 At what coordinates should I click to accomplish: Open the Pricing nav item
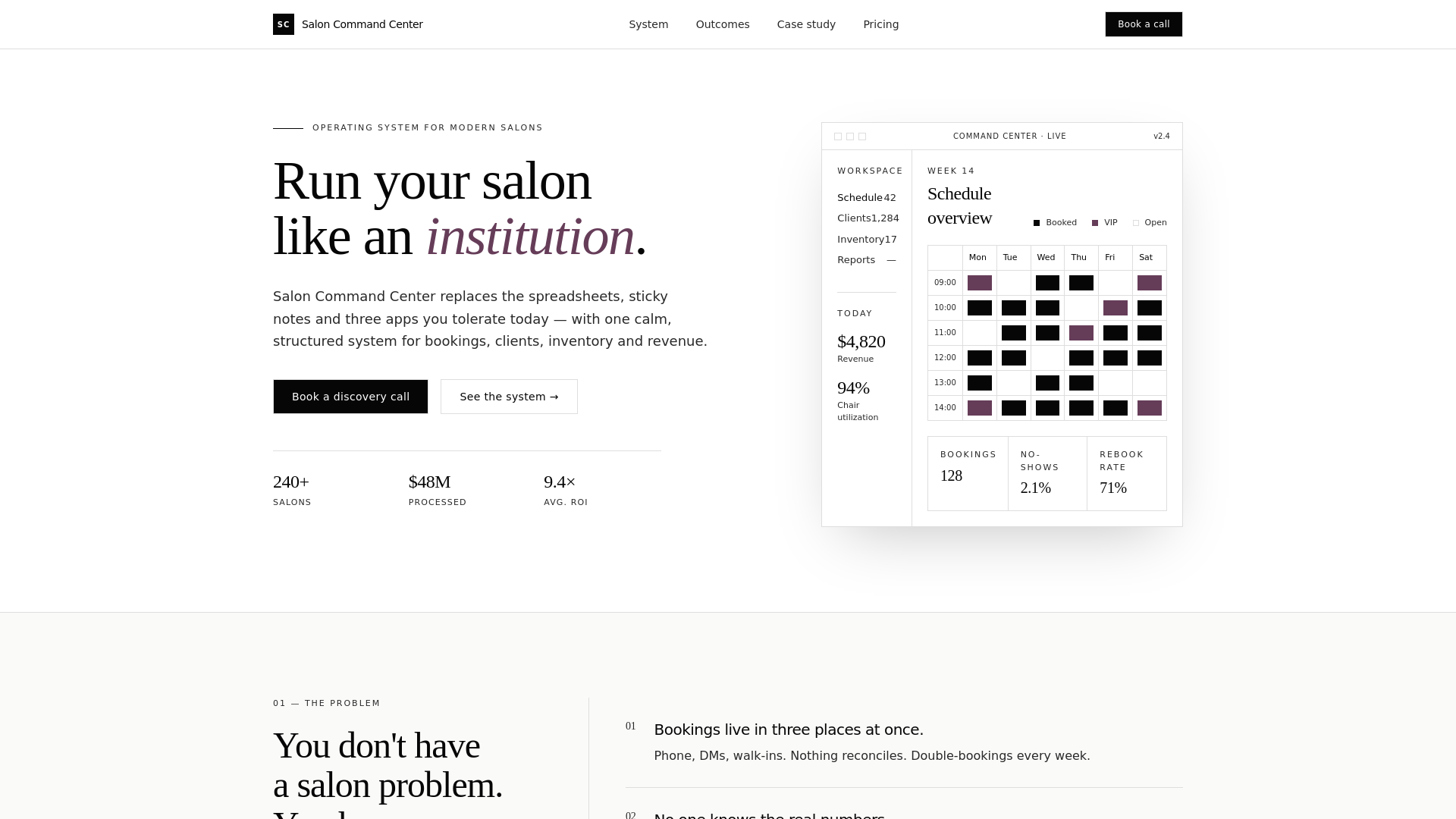point(881,24)
